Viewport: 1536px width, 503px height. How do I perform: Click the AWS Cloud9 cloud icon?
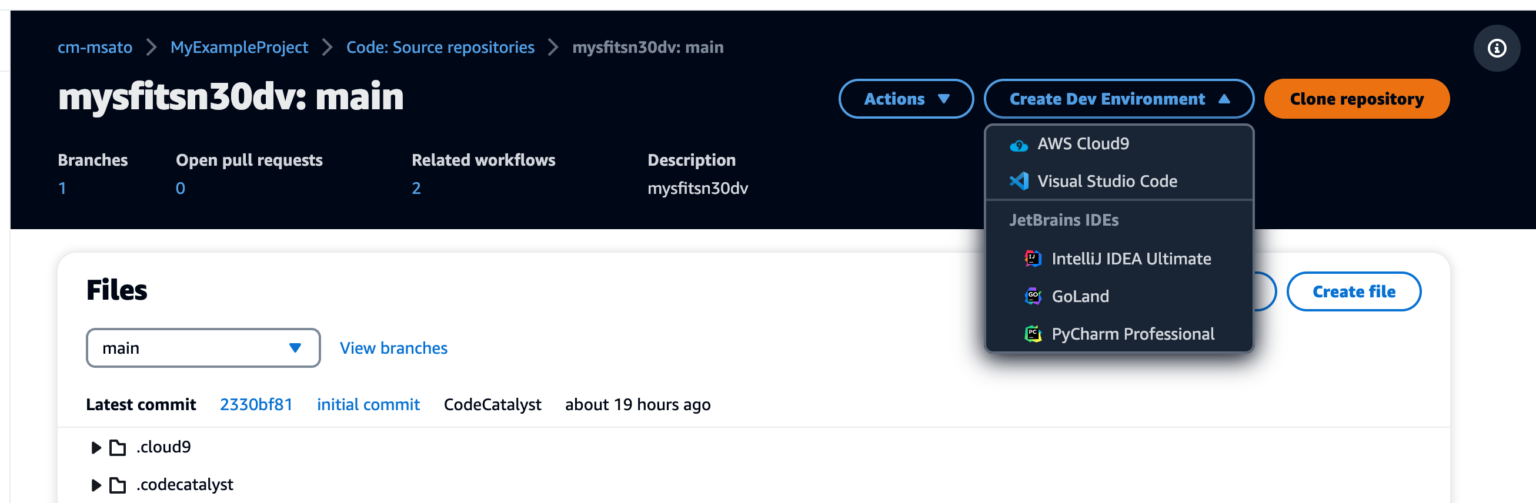[x=1019, y=144]
